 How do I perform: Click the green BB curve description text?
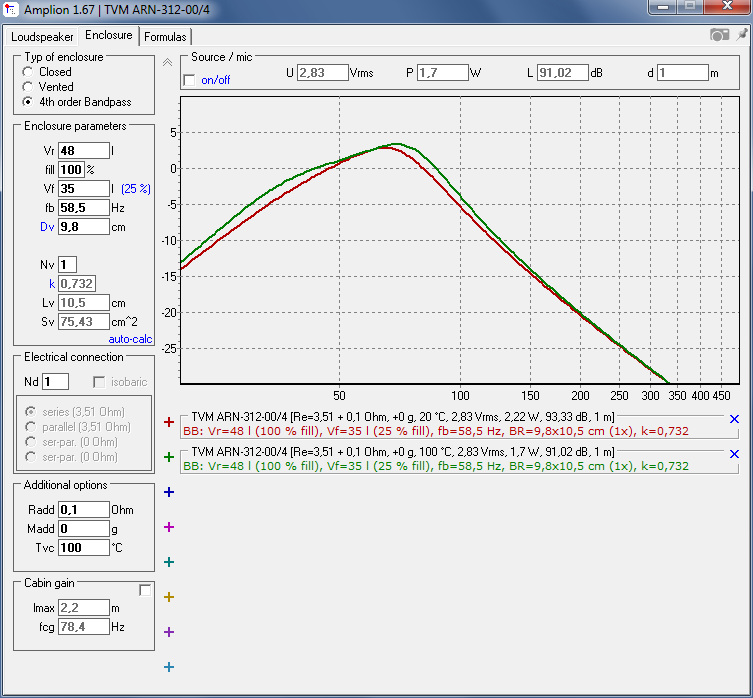[x=436, y=466]
